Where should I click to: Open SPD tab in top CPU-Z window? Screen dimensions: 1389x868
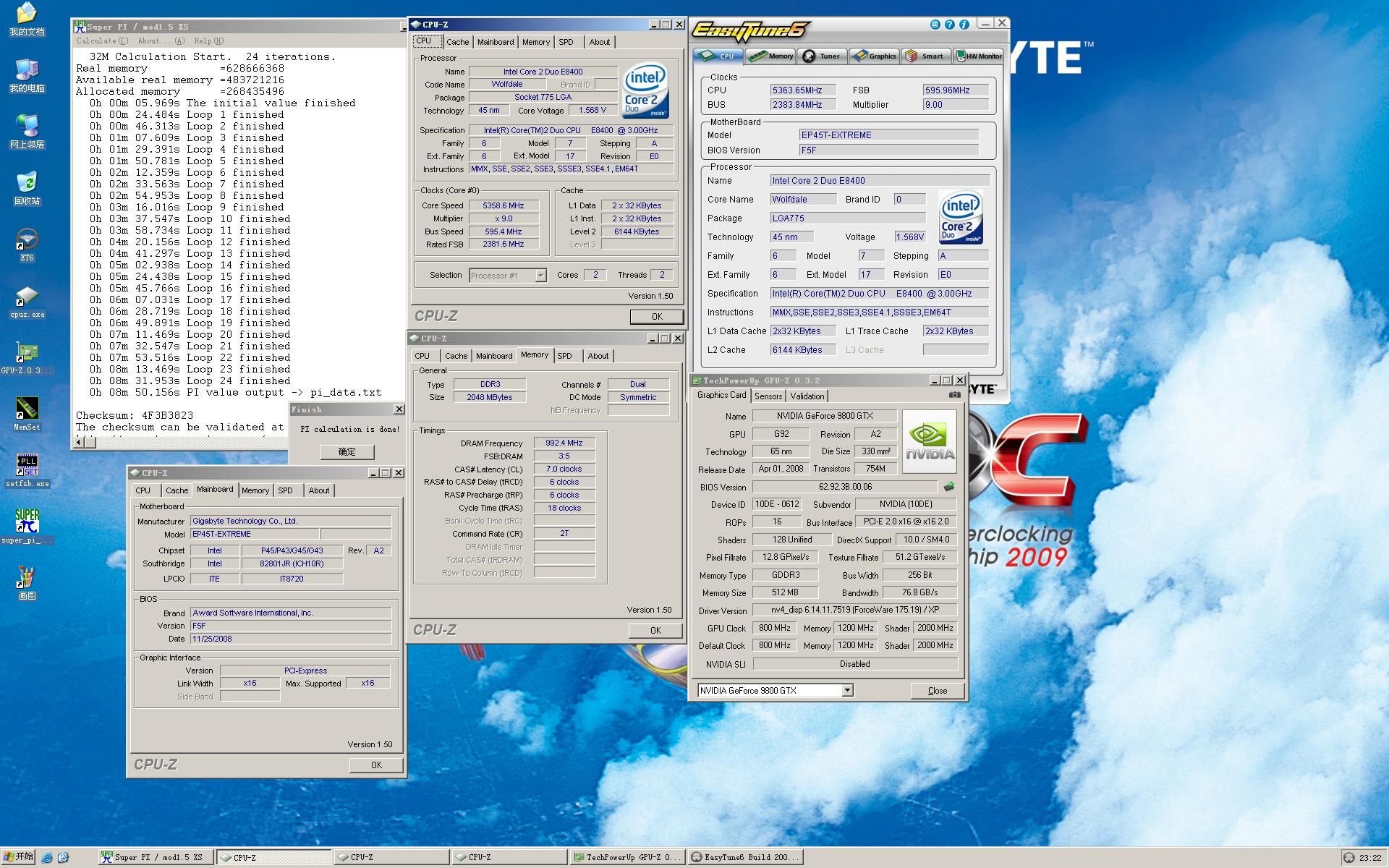pos(566,42)
